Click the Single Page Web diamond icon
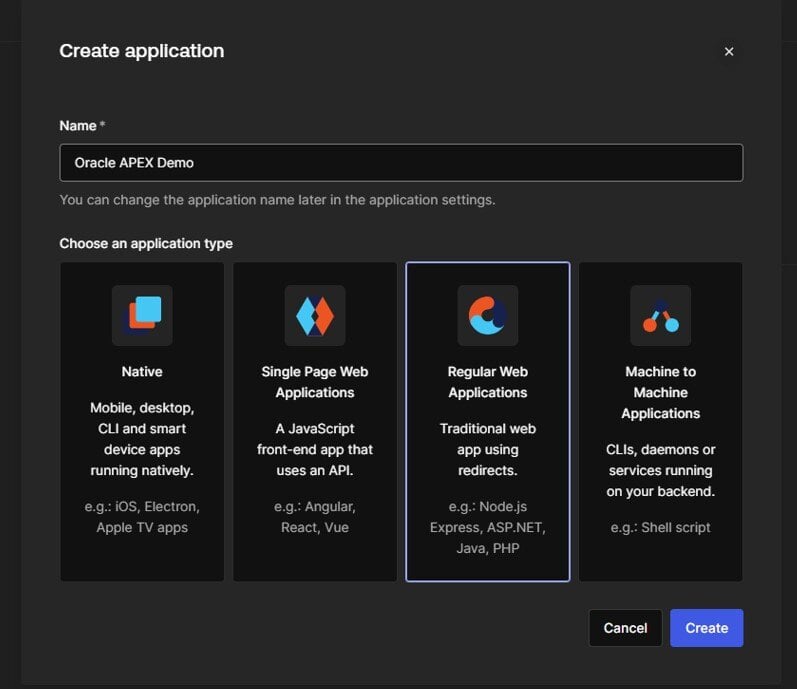 315,315
